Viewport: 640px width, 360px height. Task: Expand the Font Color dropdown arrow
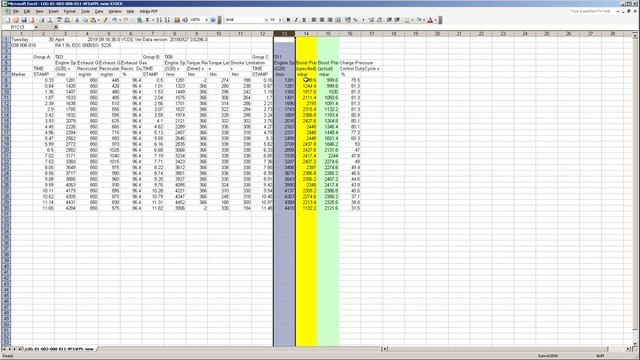(436, 20)
